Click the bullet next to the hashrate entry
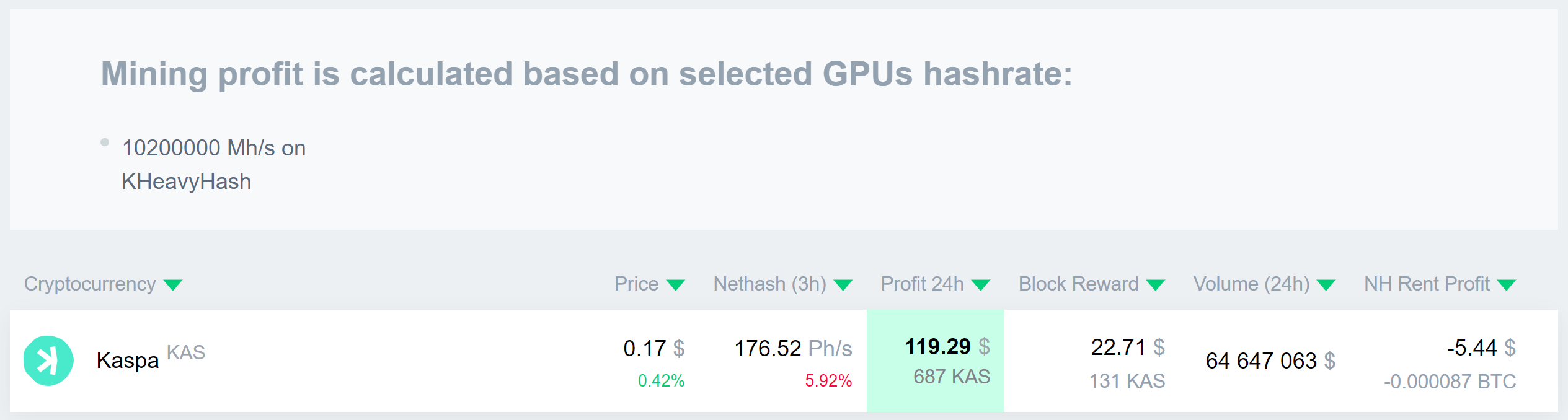Viewport: 1568px width, 420px height. pyautogui.click(x=104, y=142)
